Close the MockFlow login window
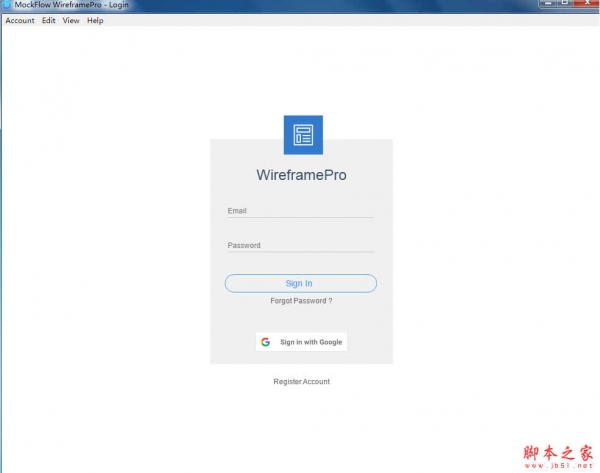Screen dimensions: 600x473 (587, 3)
